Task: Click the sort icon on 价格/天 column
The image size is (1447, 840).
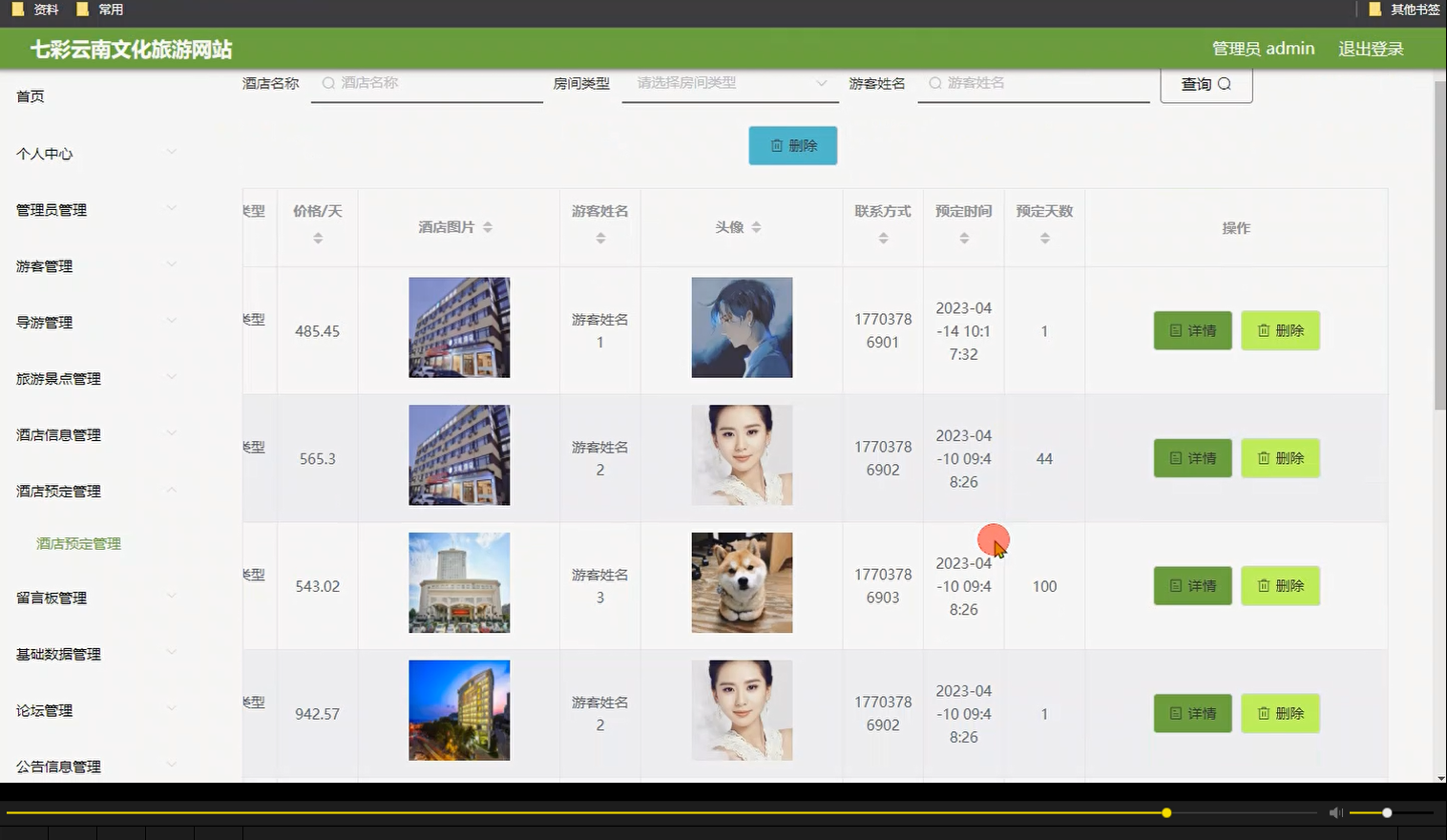Action: [x=317, y=238]
